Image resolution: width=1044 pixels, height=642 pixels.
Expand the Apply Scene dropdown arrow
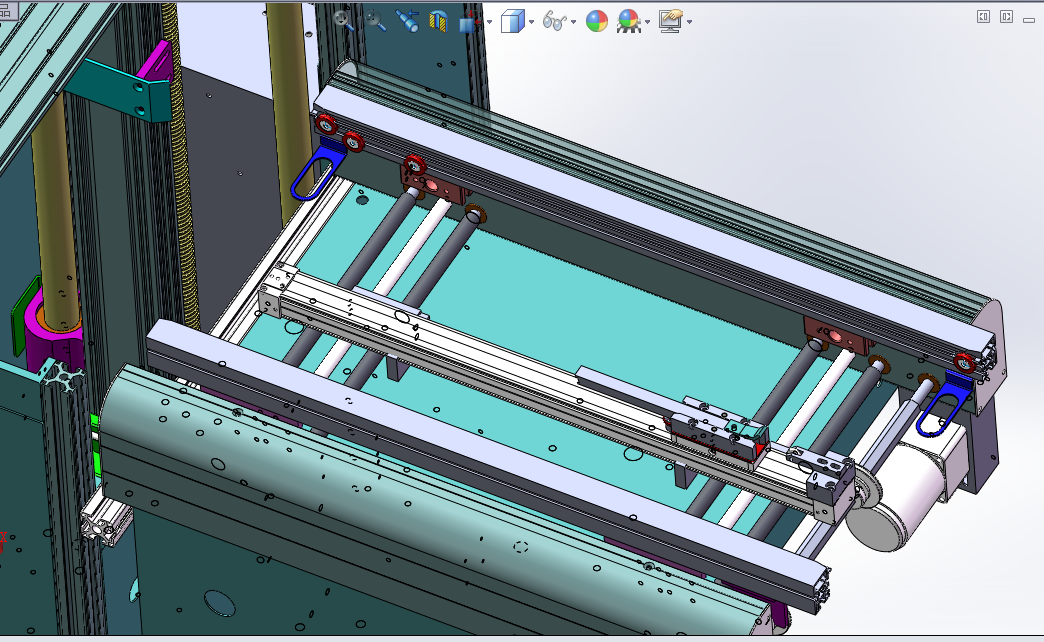(x=647, y=22)
